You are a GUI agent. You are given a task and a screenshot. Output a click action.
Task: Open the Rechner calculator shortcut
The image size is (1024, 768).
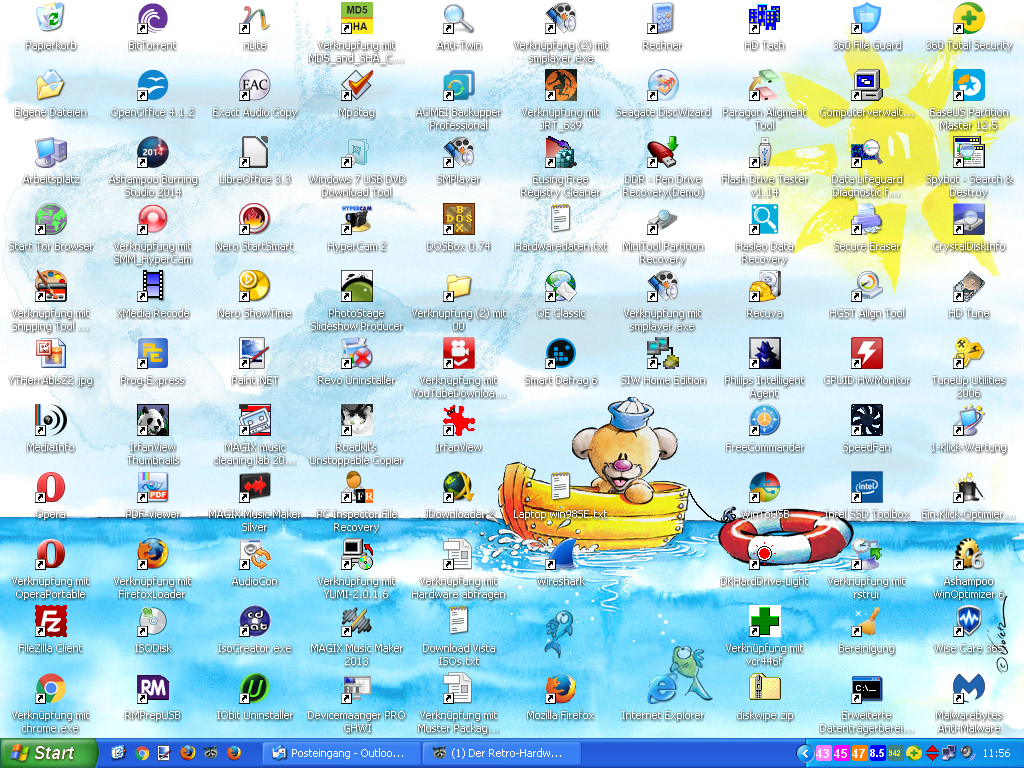coord(662,18)
